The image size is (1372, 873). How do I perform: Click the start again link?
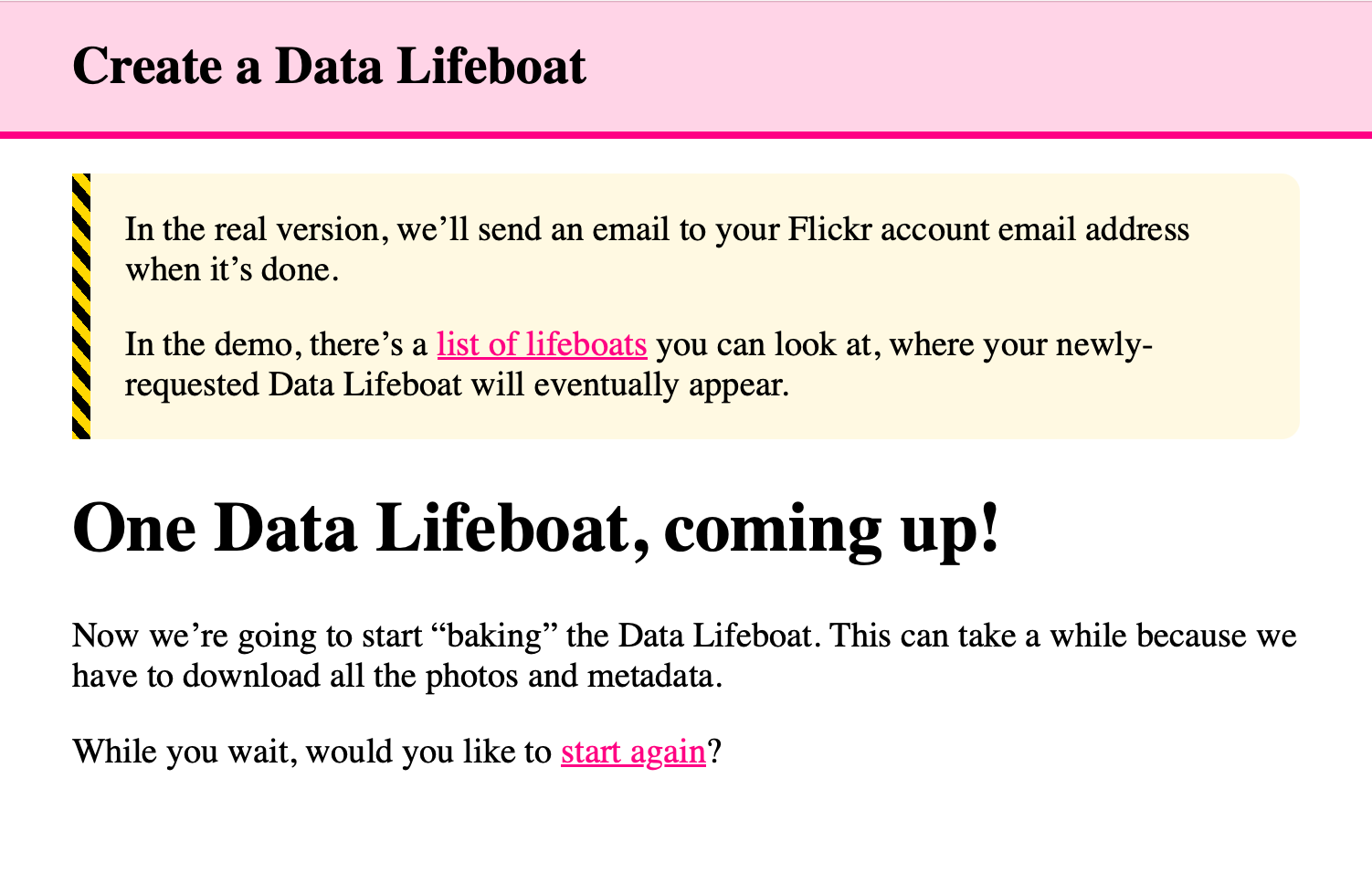[x=633, y=752]
